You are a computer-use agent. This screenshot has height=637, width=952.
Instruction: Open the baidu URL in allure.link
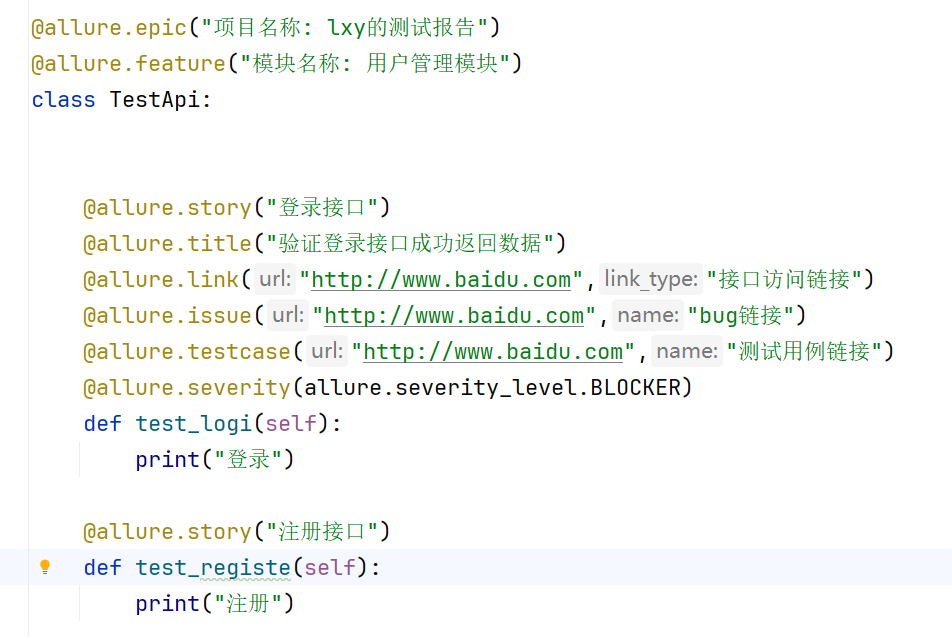coord(441,280)
